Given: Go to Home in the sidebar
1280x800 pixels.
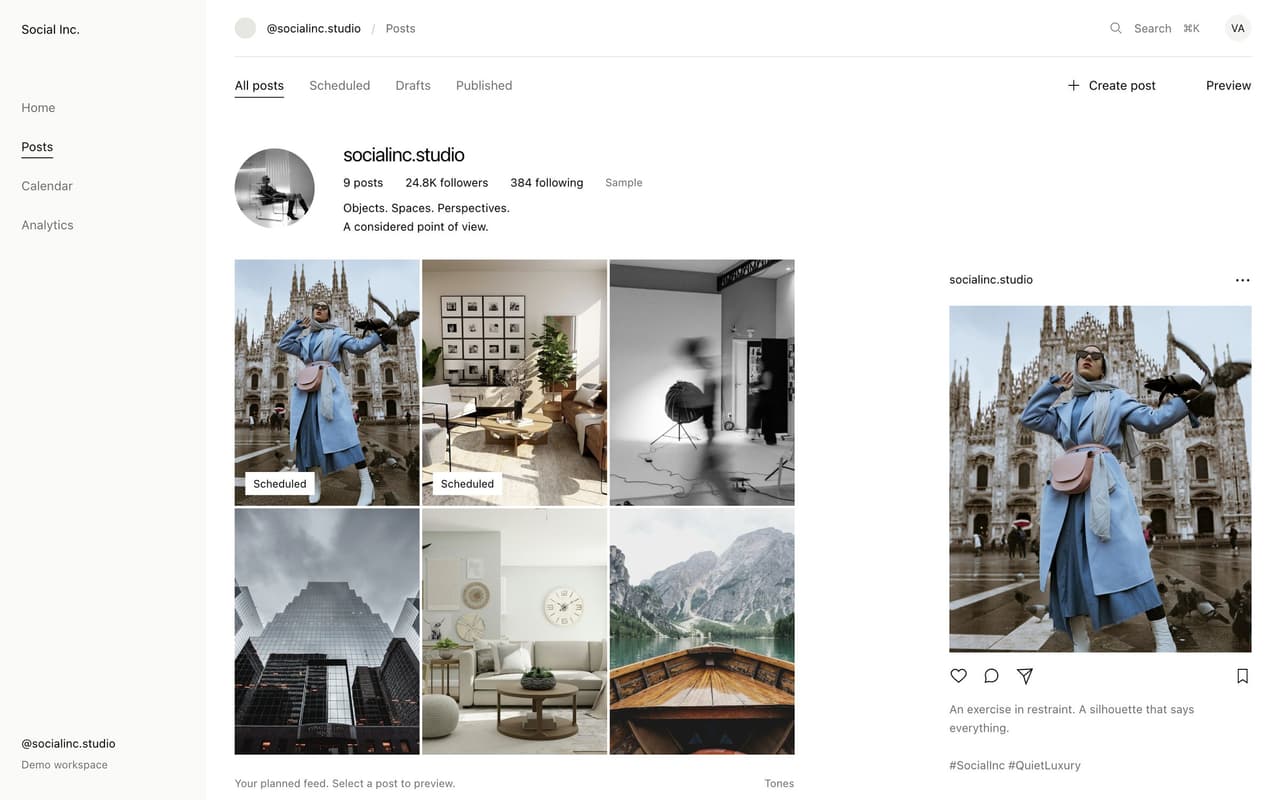Looking at the screenshot, I should tap(38, 108).
